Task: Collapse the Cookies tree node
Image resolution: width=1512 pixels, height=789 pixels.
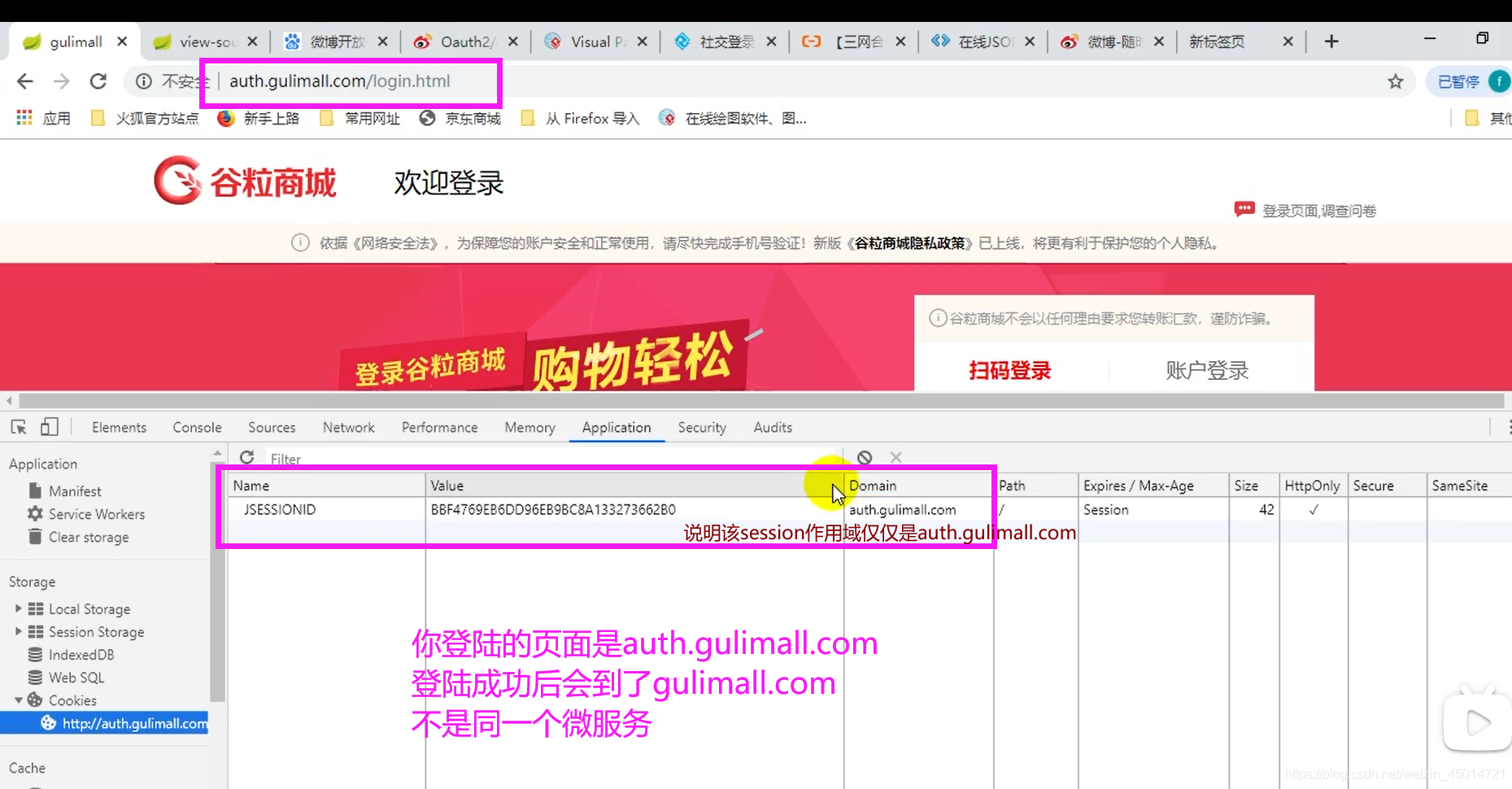Action: 18,700
